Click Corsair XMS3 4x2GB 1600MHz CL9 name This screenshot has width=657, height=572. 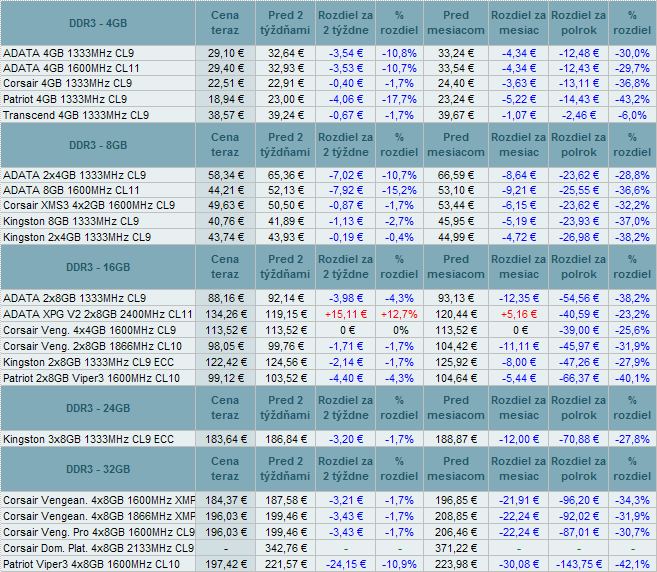89,205
